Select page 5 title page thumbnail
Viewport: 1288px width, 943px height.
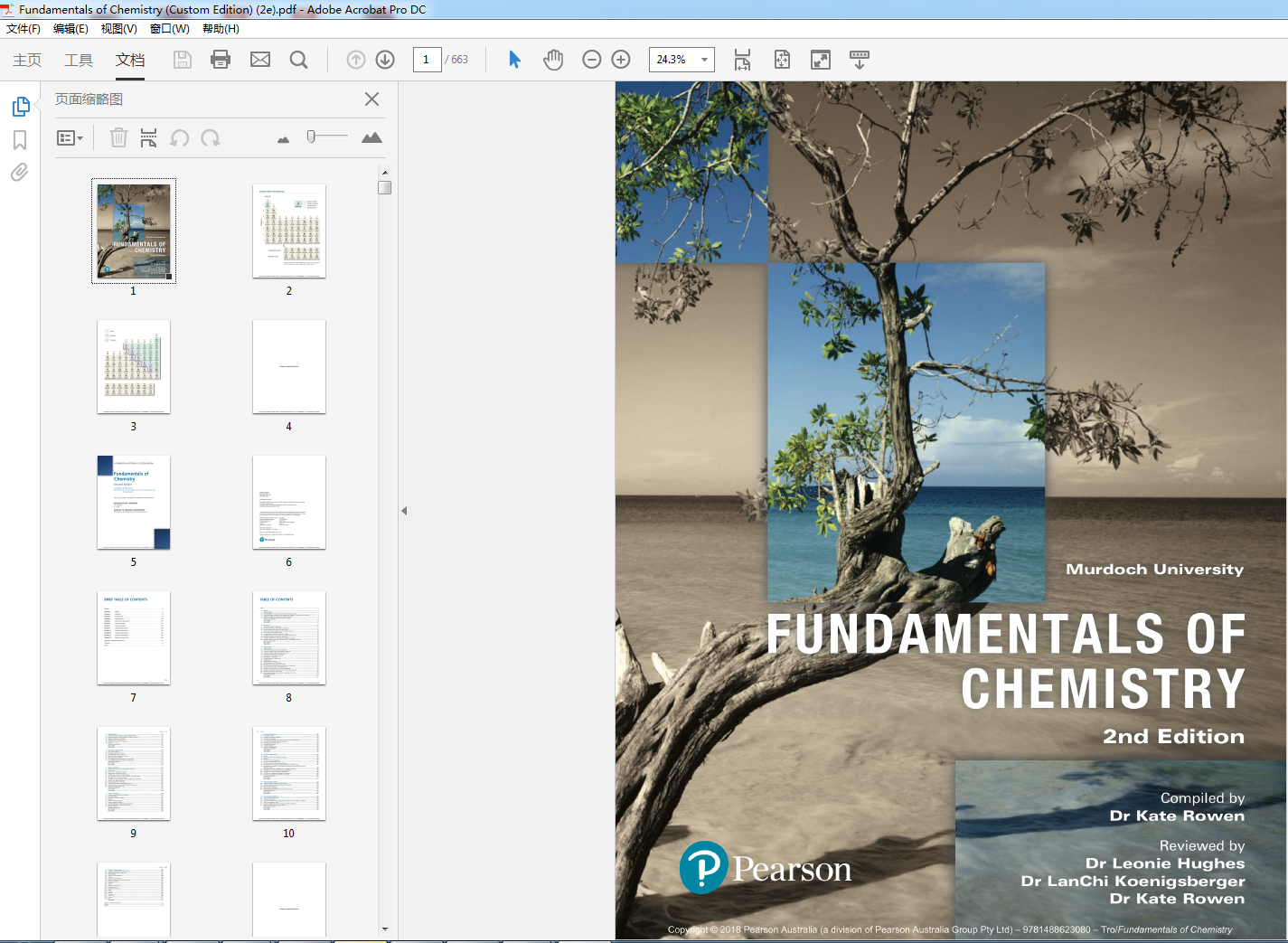[134, 503]
